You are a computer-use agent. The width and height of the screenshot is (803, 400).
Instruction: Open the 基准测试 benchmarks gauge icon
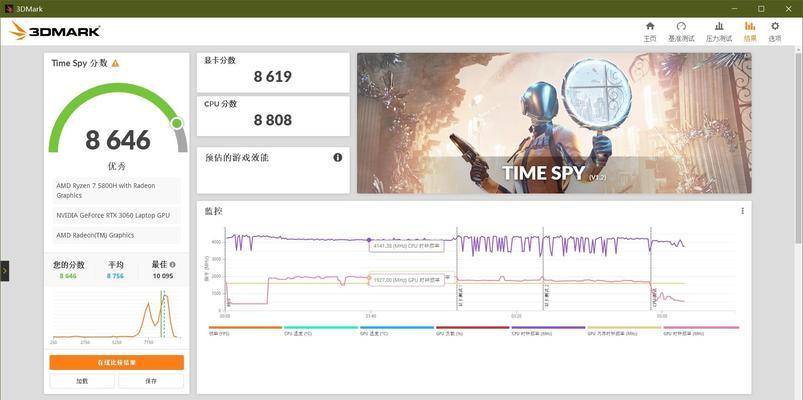(x=681, y=26)
